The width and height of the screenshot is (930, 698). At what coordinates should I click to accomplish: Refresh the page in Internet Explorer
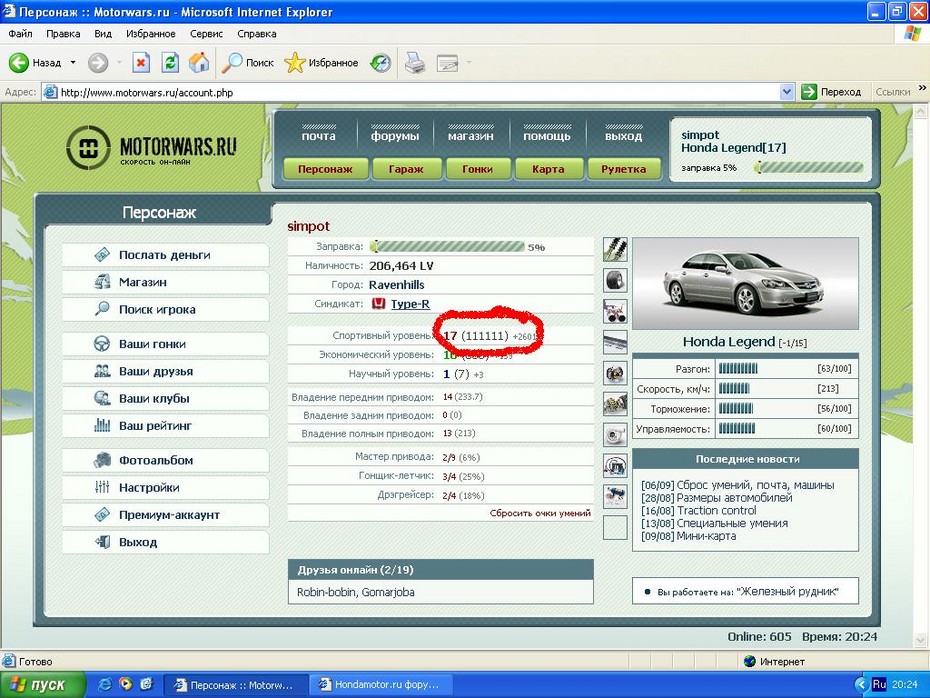(x=170, y=62)
